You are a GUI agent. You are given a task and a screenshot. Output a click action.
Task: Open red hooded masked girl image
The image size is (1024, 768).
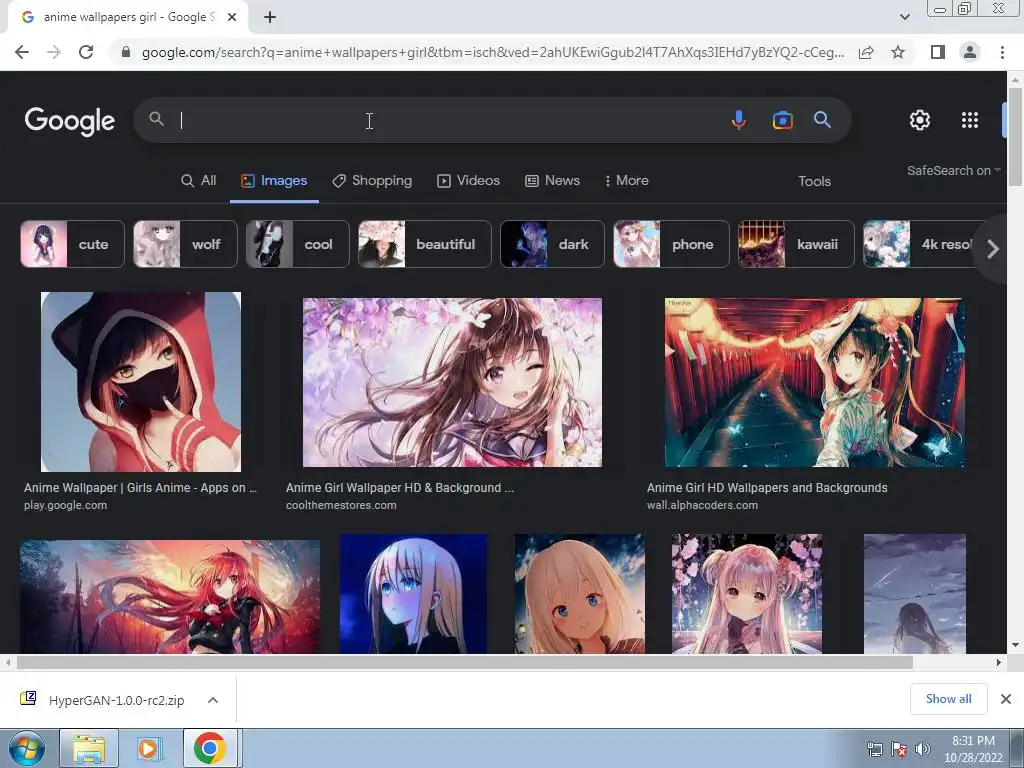click(x=141, y=382)
